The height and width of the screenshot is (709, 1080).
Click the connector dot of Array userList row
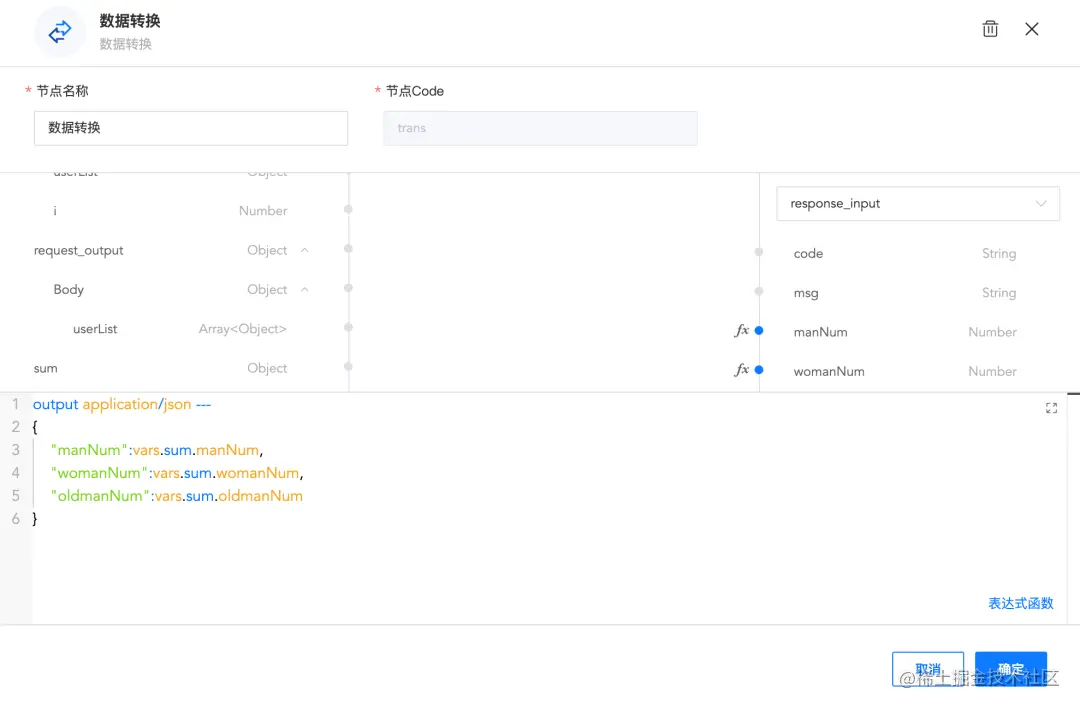[349, 327]
